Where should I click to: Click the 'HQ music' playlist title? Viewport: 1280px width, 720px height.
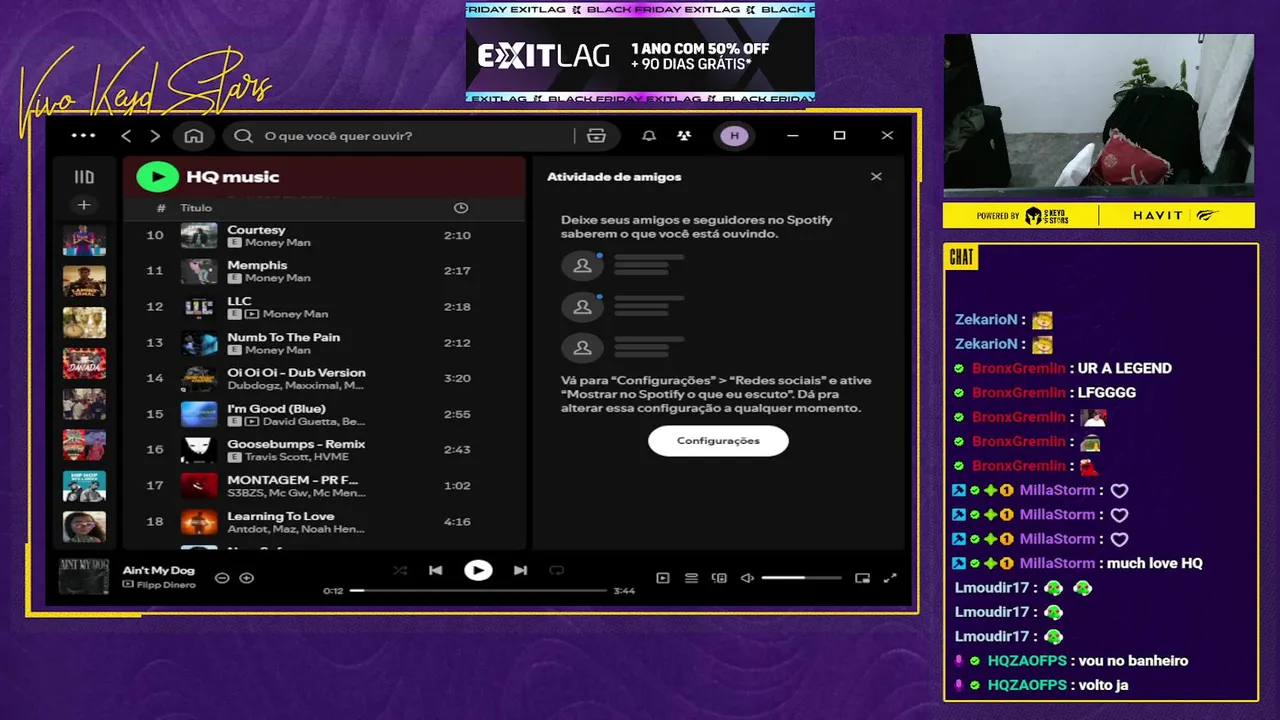(233, 177)
